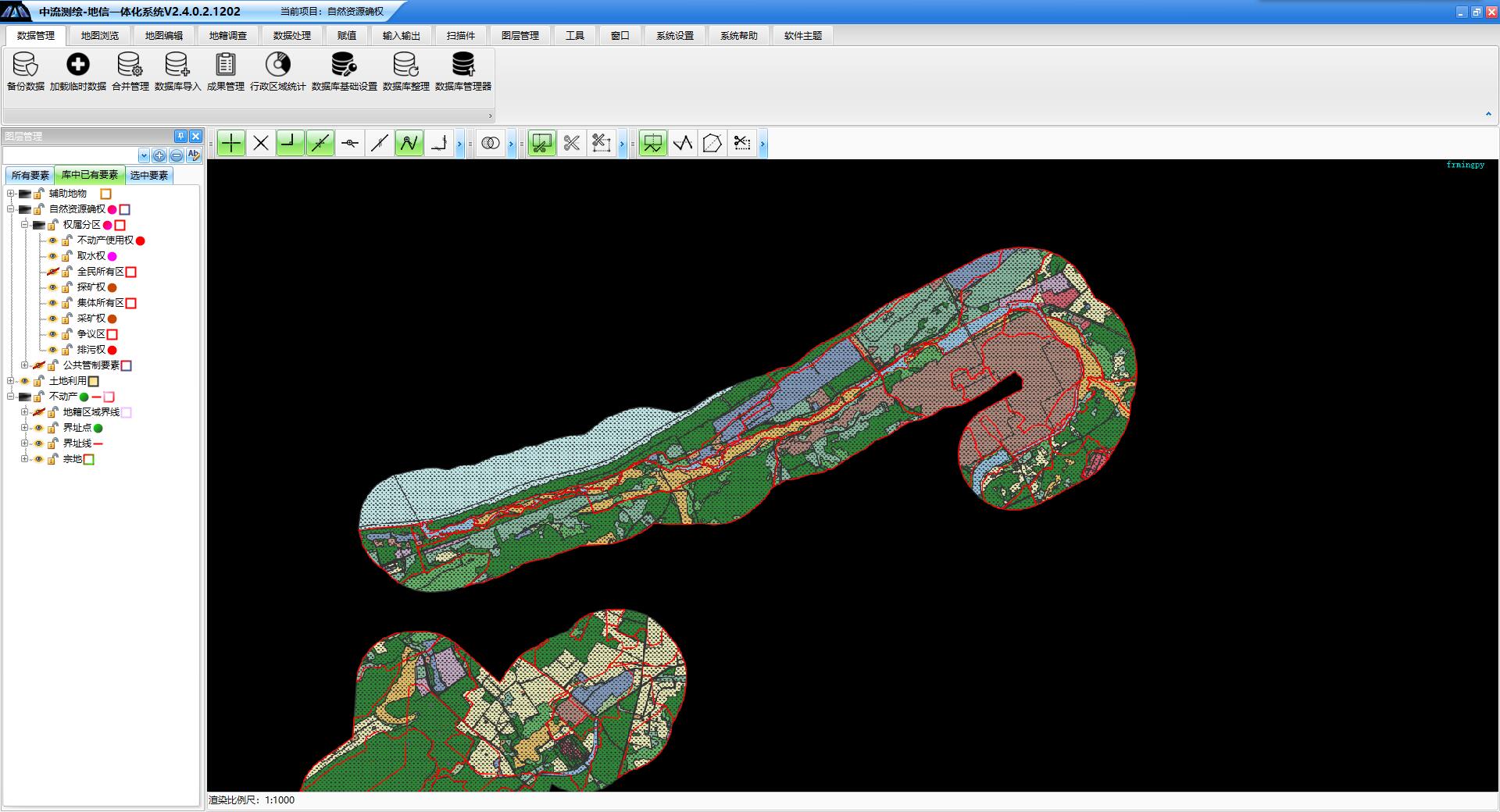Open the layer panel search dropdown arrow

point(144,155)
